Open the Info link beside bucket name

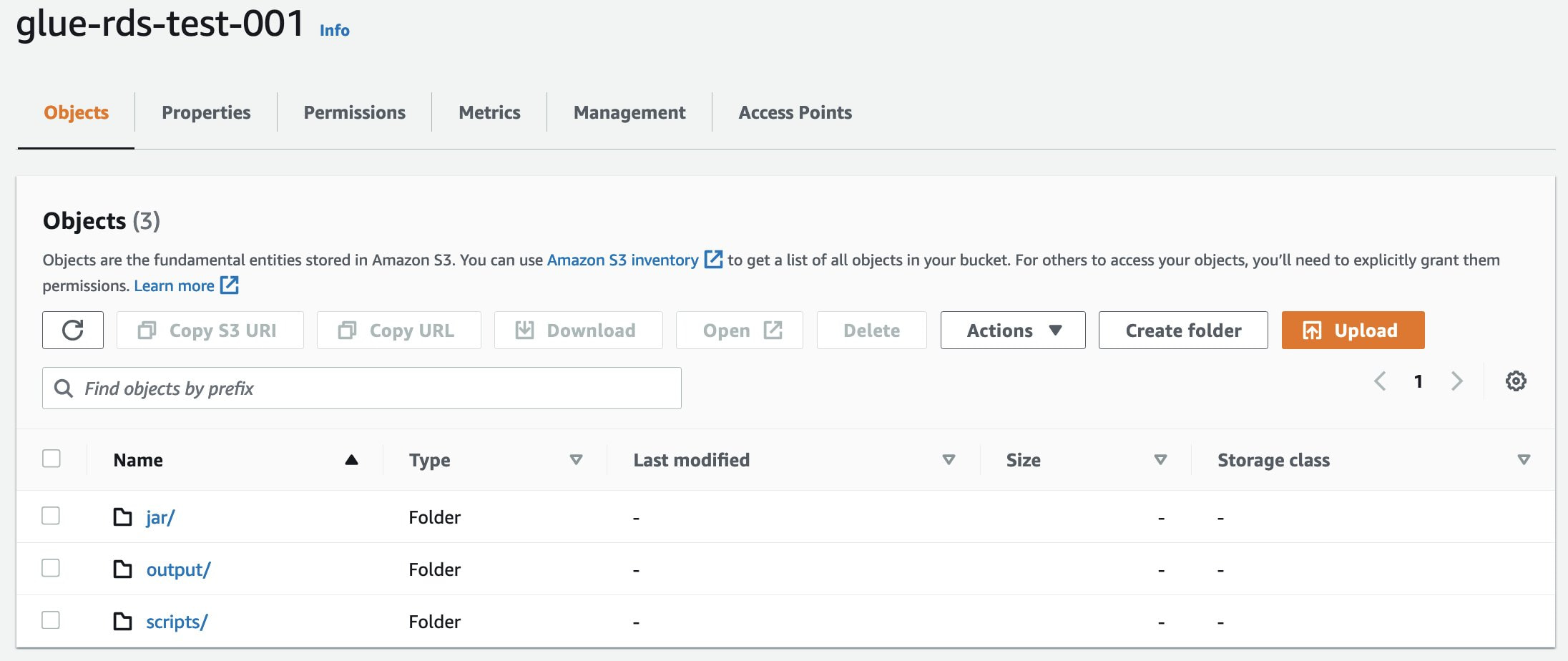tap(335, 30)
